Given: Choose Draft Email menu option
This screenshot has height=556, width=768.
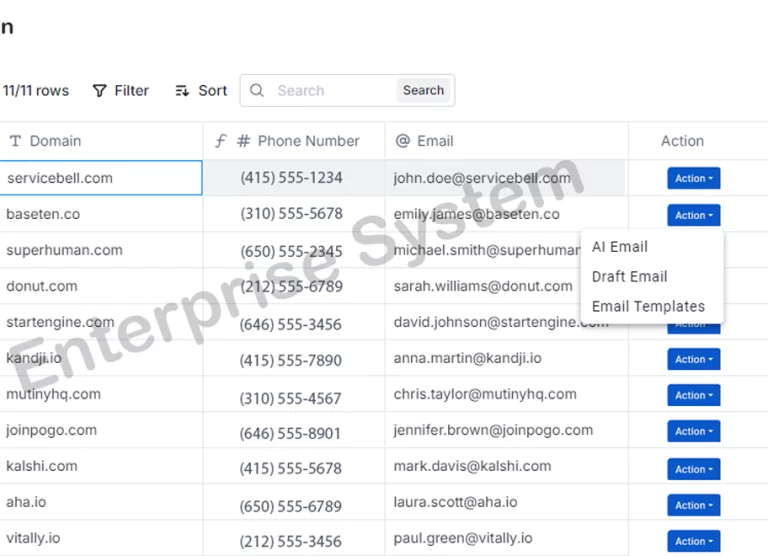Looking at the screenshot, I should tap(629, 277).
